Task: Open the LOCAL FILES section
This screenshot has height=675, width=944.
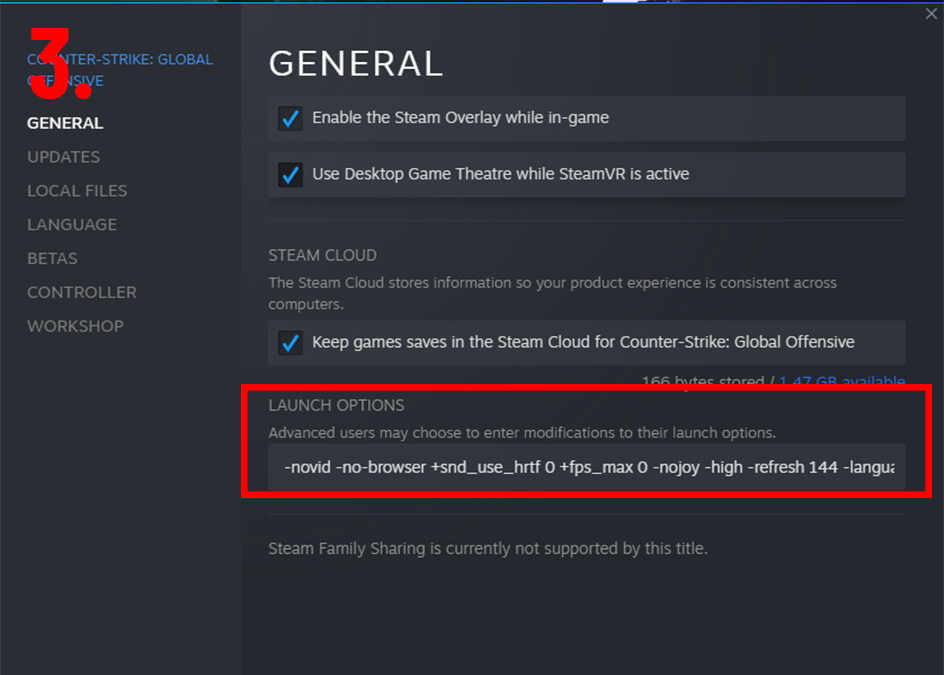Action: point(77,191)
